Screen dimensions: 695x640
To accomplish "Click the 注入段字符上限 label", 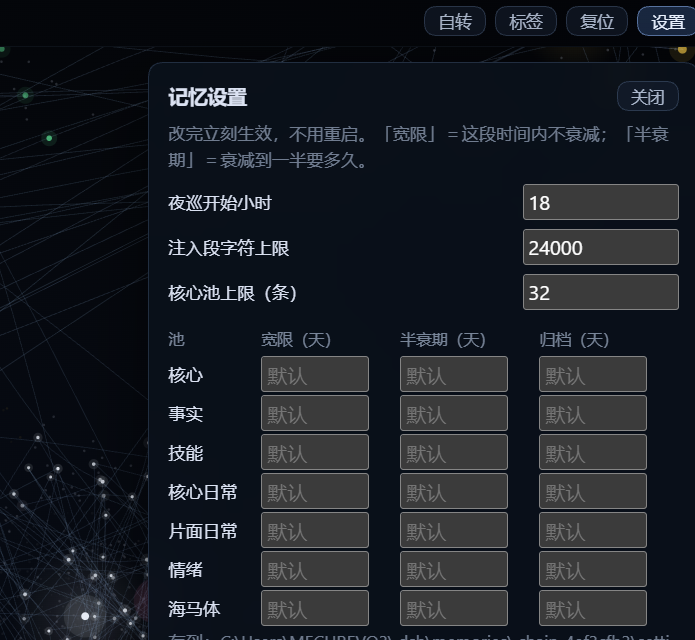I will [x=229, y=248].
